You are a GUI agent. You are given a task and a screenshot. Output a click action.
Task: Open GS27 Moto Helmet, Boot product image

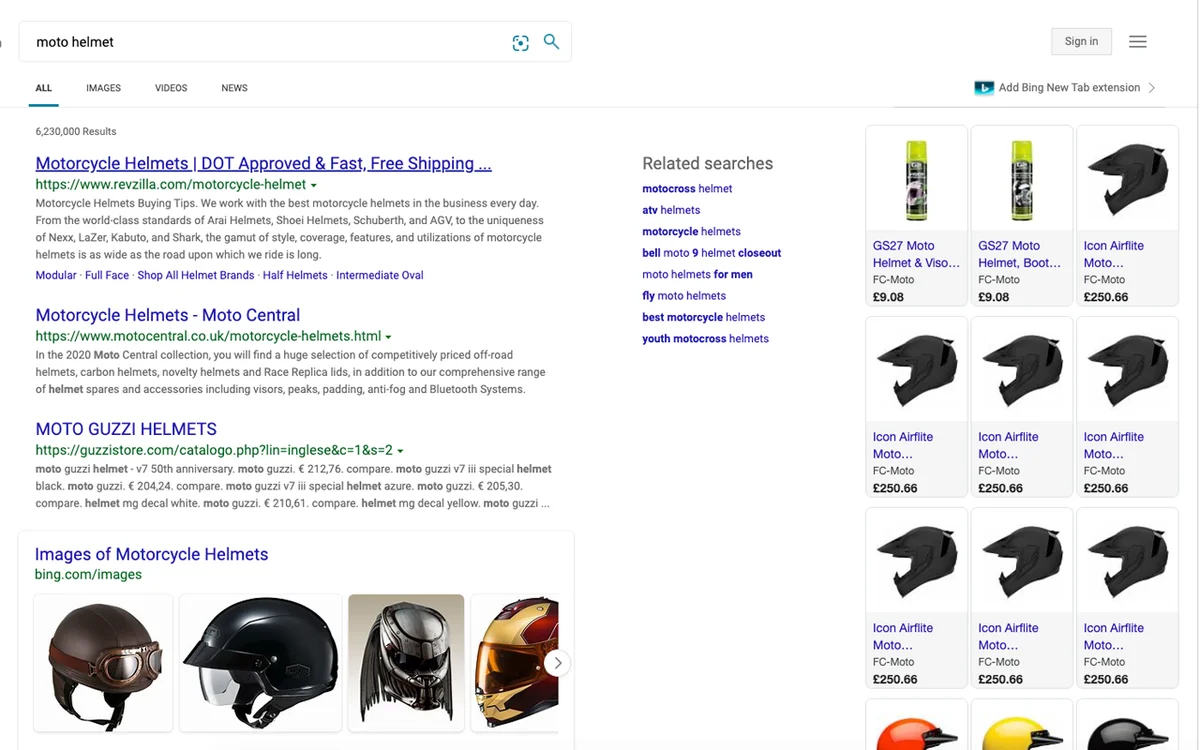click(1022, 179)
